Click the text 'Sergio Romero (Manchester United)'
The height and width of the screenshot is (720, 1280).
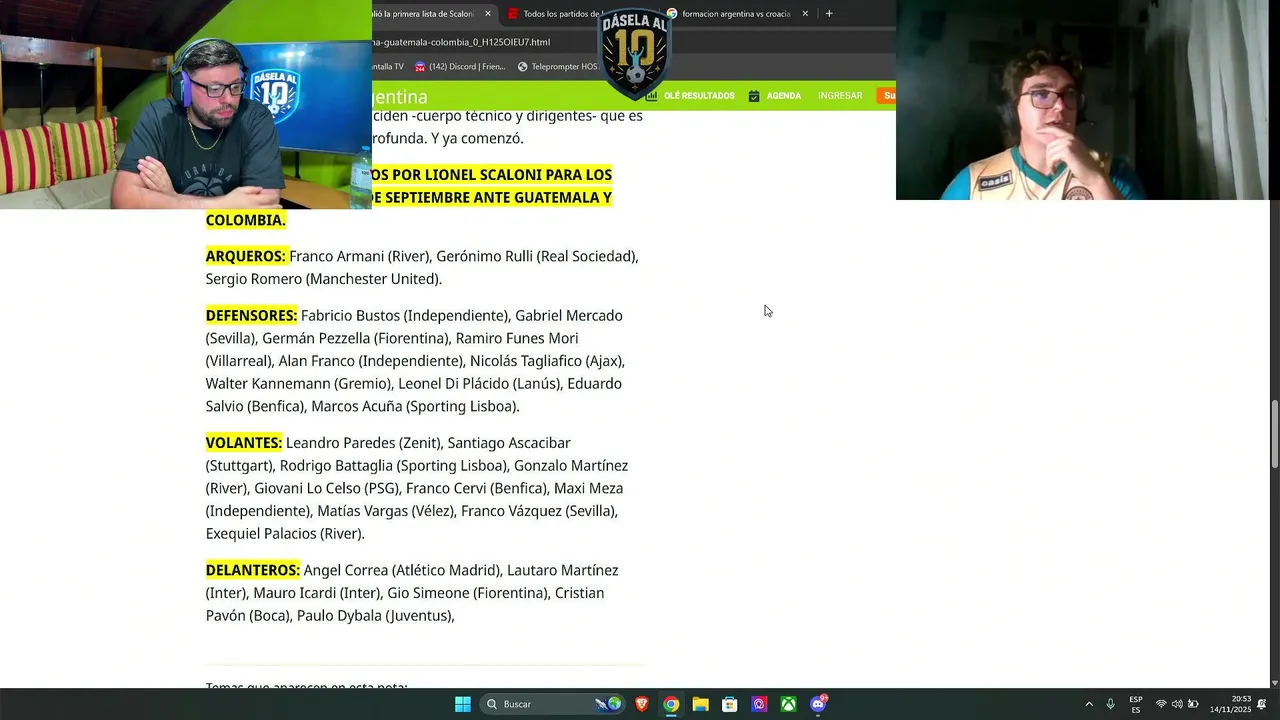(x=322, y=279)
